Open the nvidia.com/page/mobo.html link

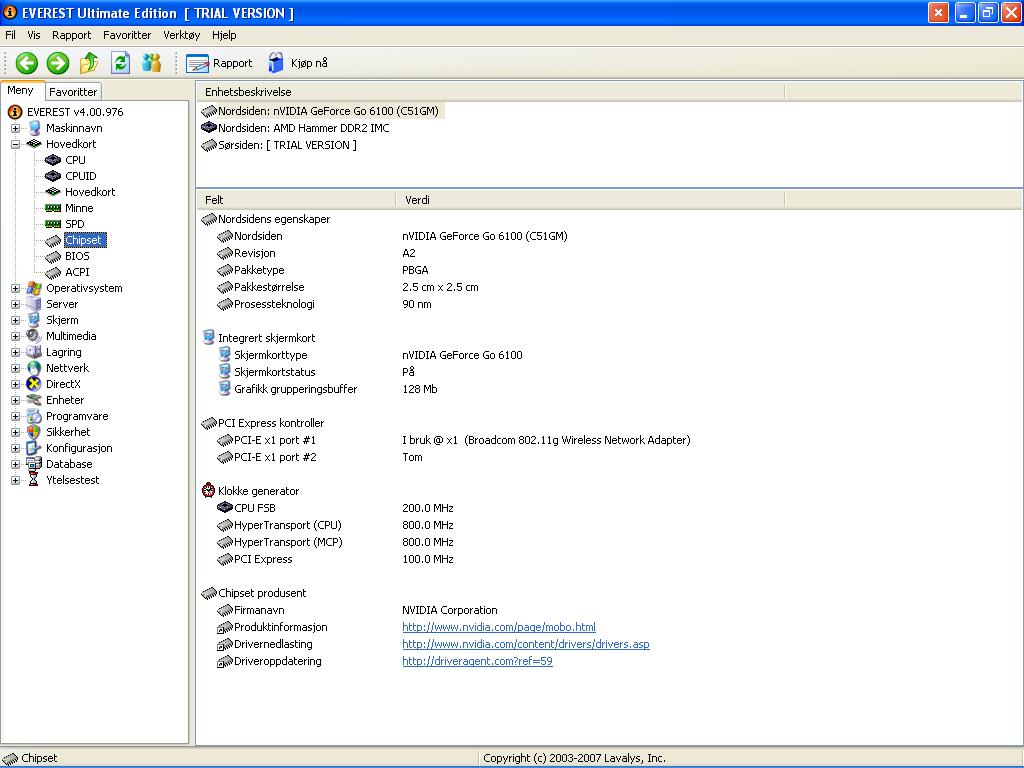(499, 627)
